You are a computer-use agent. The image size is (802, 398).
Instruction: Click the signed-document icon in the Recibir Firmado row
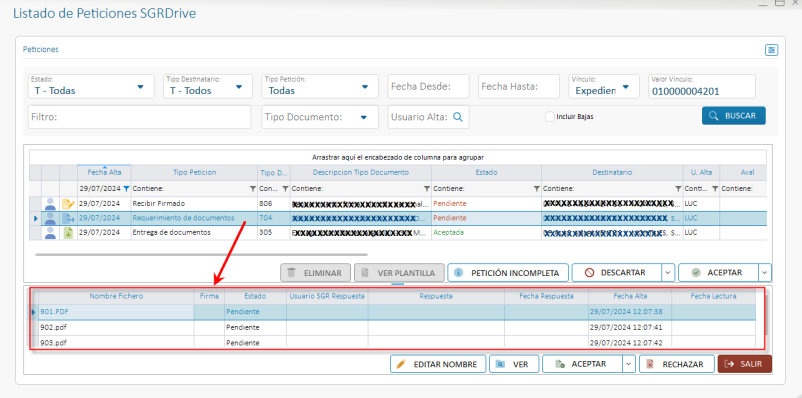68,204
